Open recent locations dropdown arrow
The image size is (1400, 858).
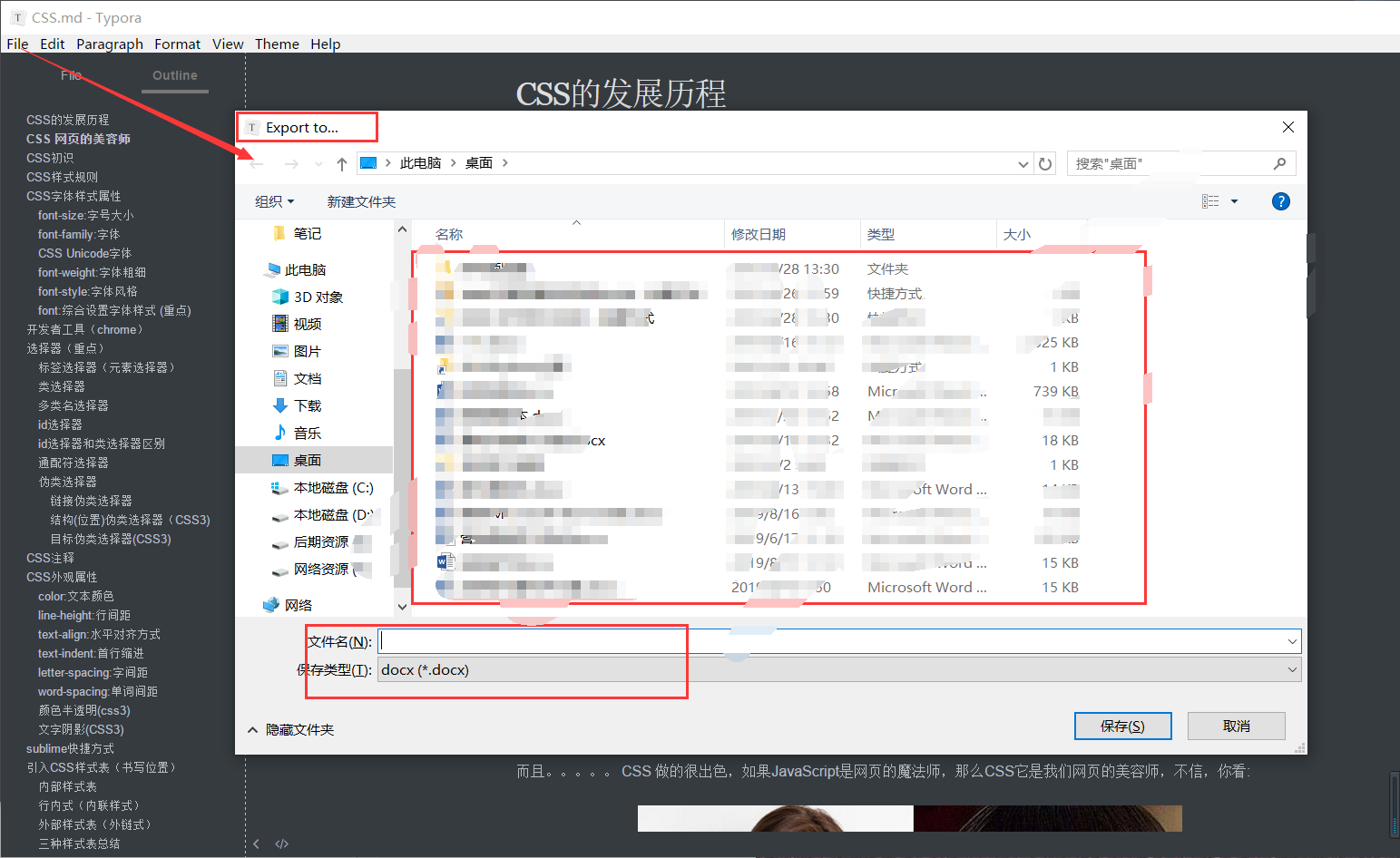318,164
